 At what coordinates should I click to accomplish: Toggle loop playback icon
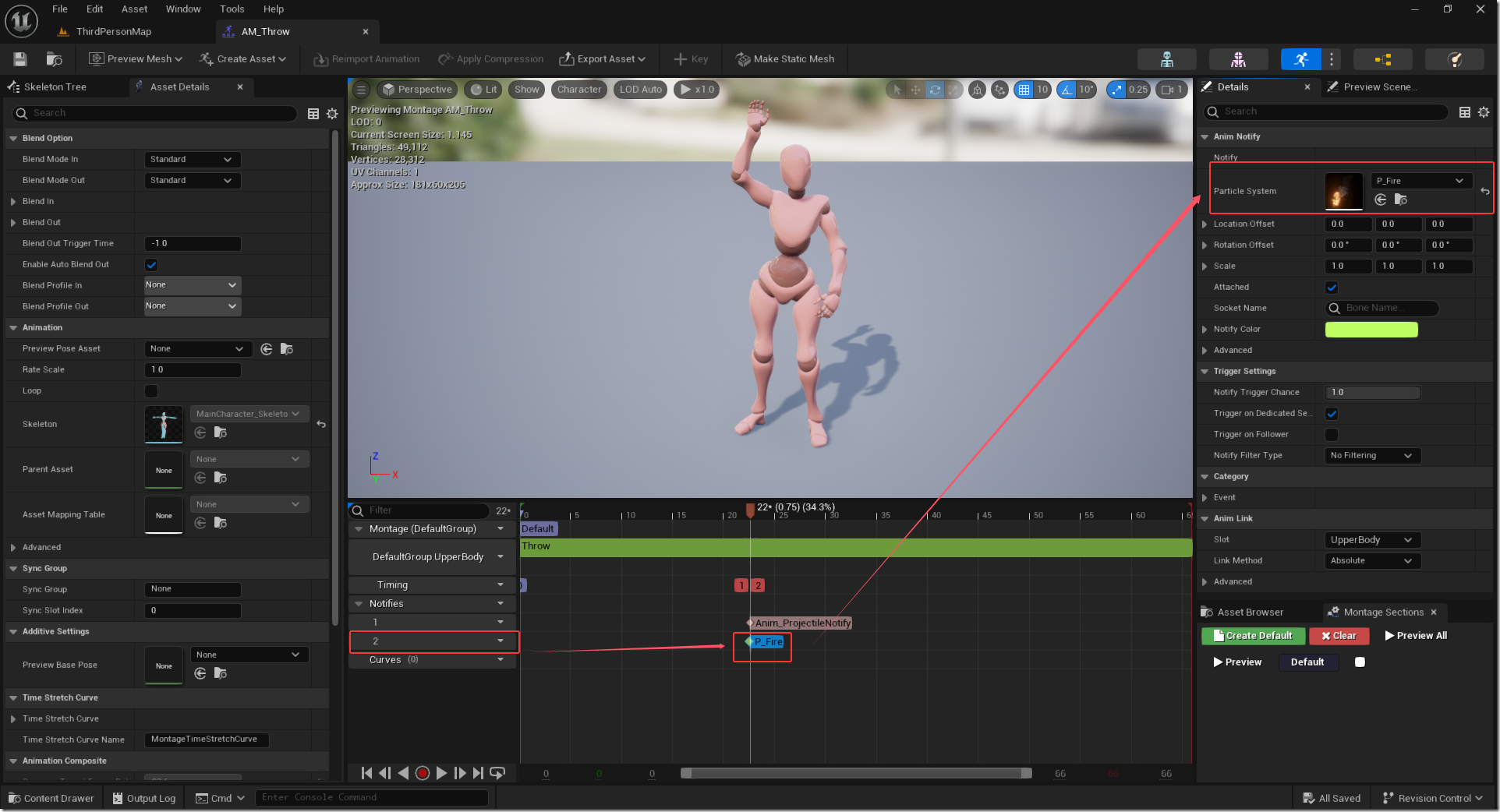click(x=497, y=773)
